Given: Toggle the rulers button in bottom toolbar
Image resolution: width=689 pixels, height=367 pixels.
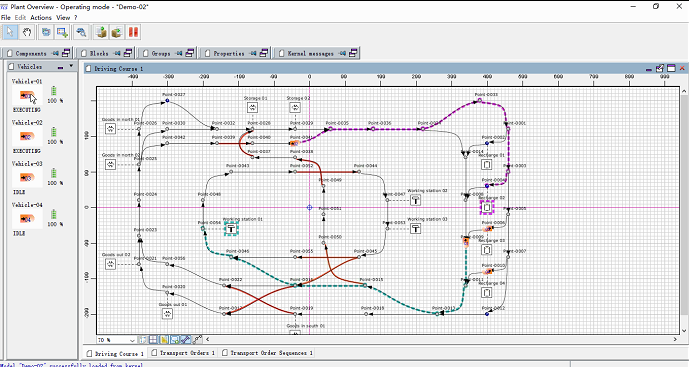Looking at the screenshot, I should point(142,340).
